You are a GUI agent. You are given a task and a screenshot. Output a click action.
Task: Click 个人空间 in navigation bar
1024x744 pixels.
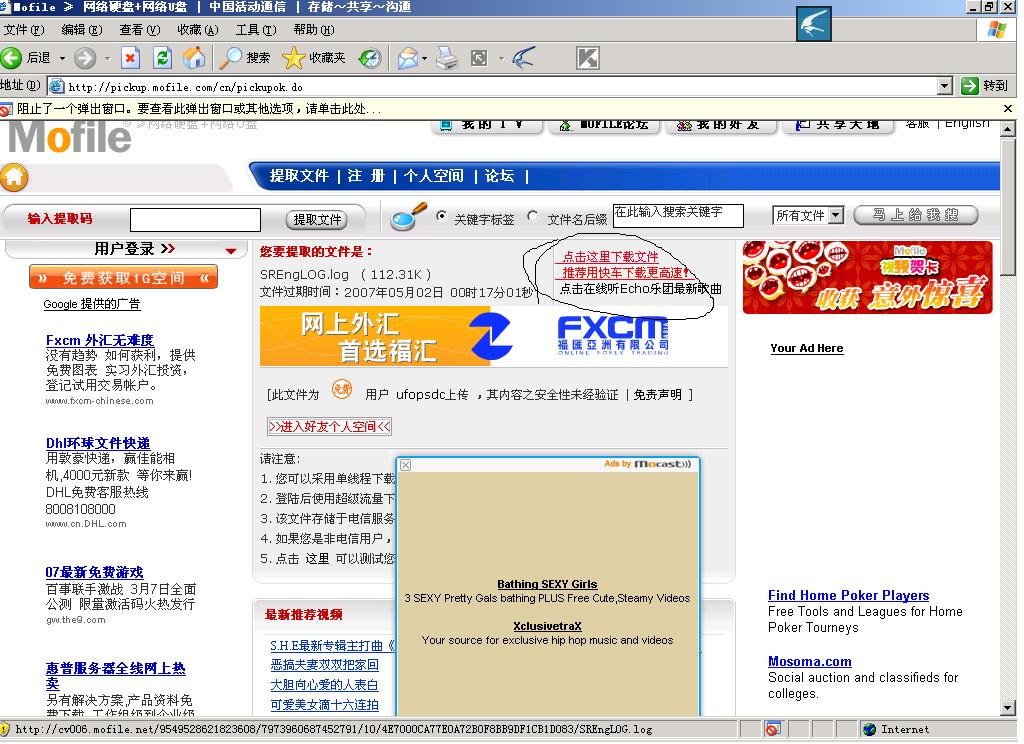tap(434, 176)
